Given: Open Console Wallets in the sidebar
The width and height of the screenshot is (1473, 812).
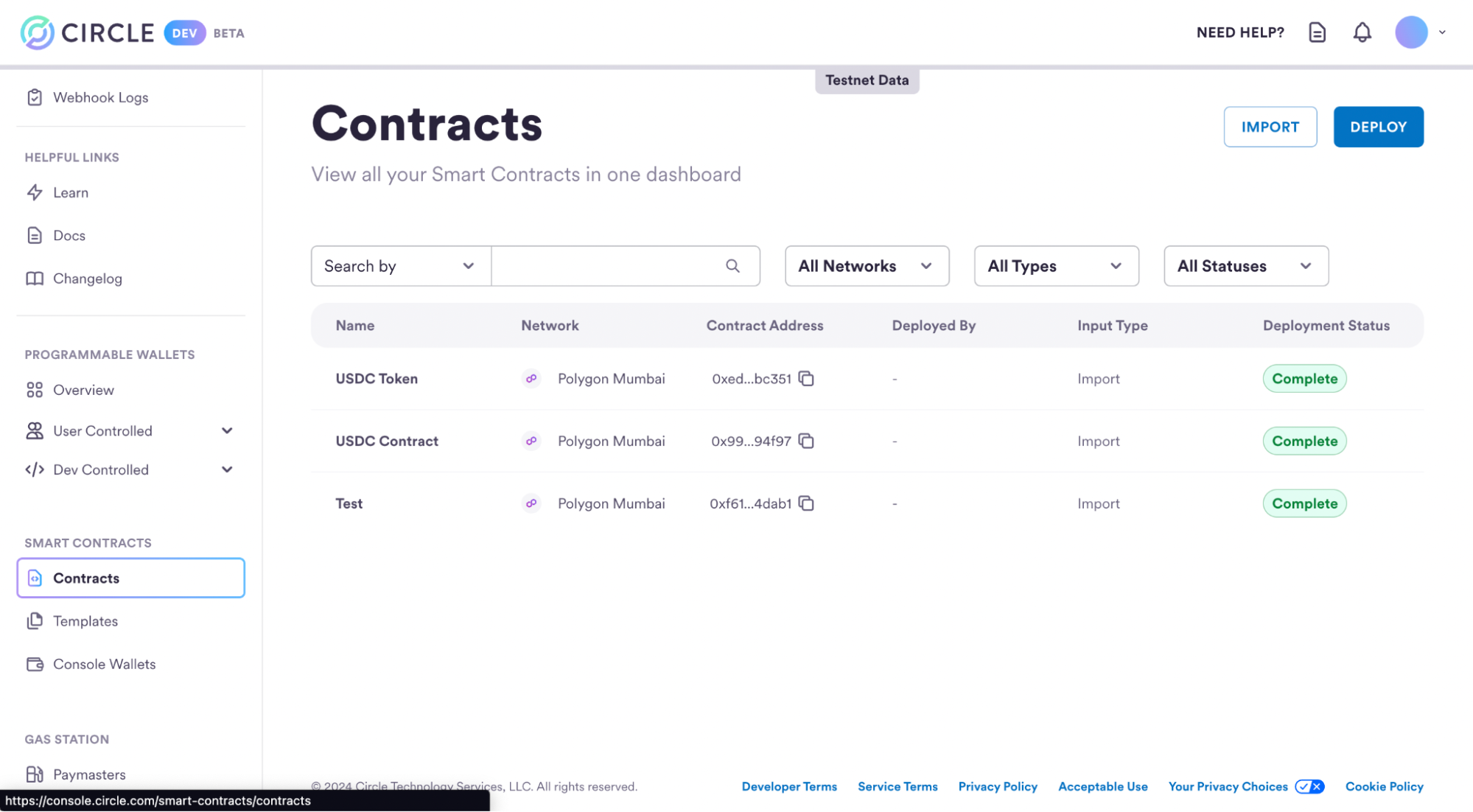Looking at the screenshot, I should click(104, 664).
